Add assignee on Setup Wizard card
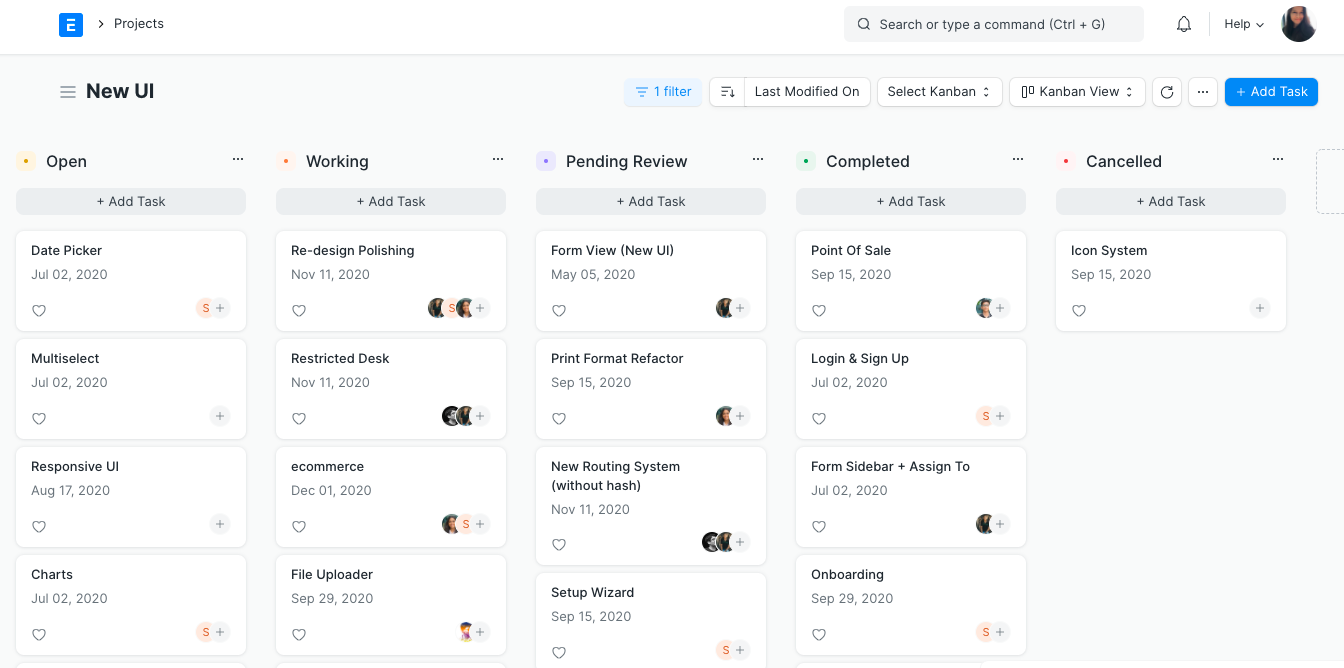The image size is (1344, 668). 740,650
